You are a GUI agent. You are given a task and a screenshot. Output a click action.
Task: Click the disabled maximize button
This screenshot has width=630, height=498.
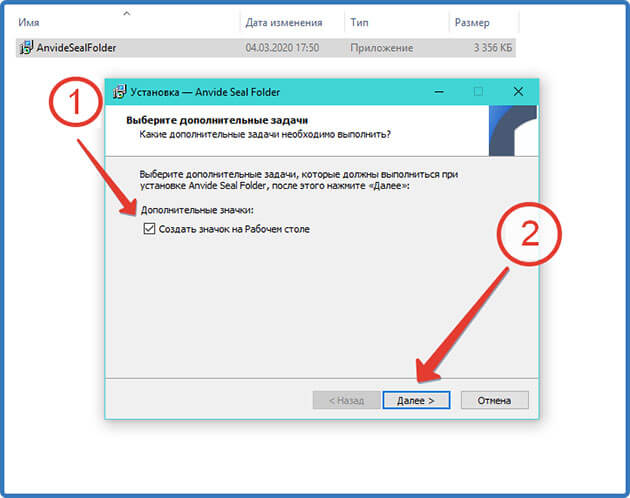(478, 92)
